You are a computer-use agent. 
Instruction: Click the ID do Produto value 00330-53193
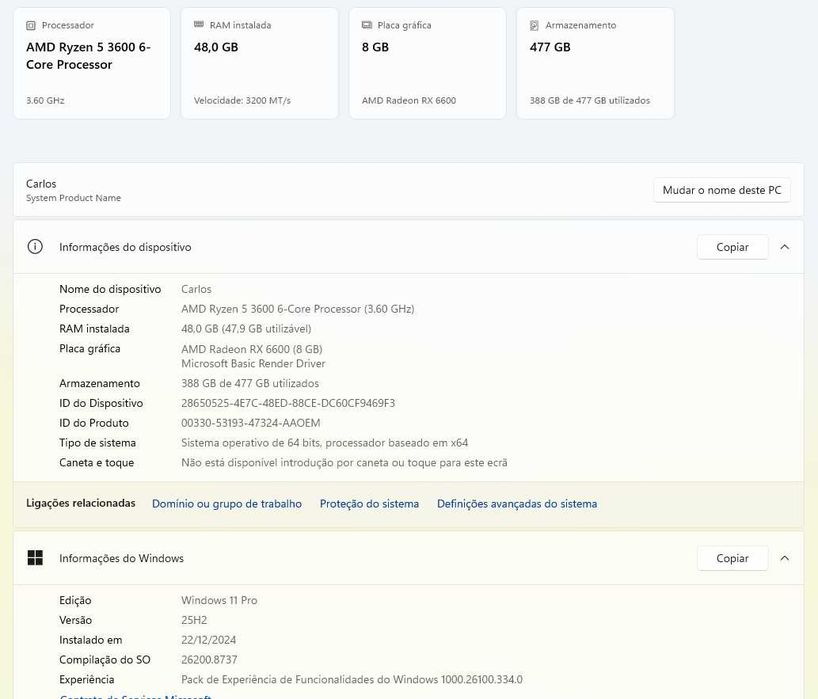[x=251, y=423]
